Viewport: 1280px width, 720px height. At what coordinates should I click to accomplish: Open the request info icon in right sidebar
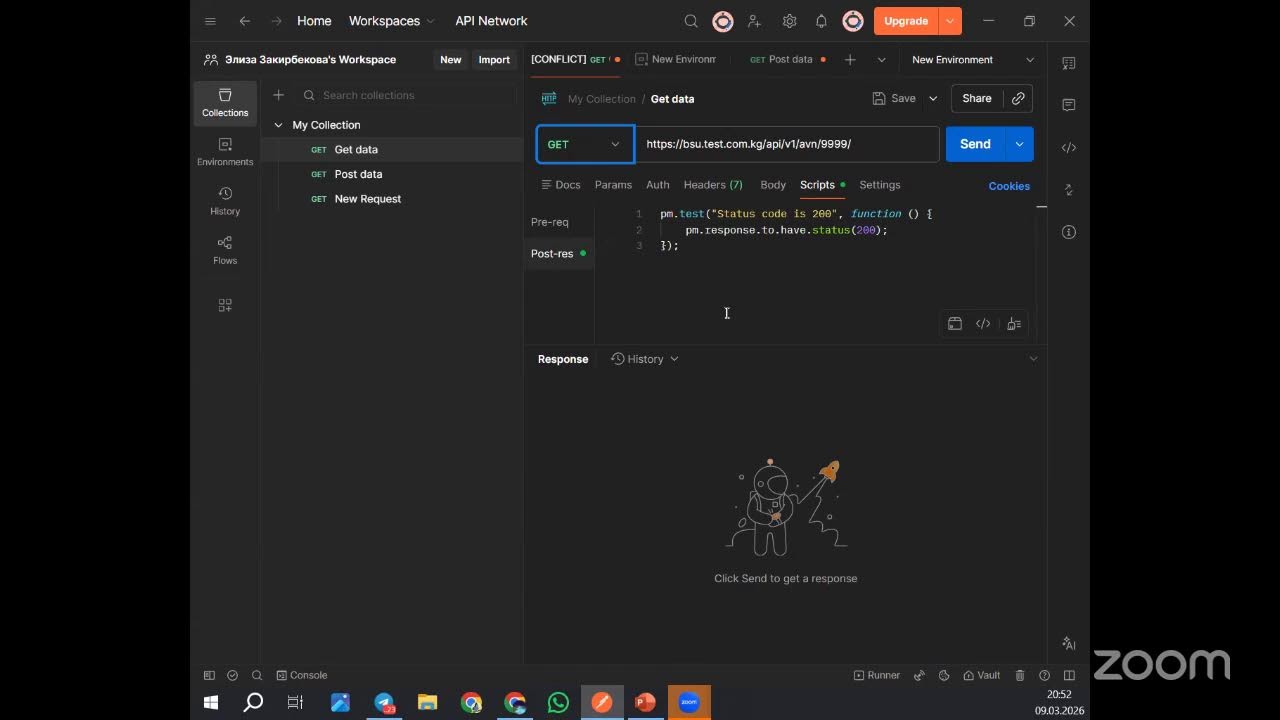coord(1069,232)
